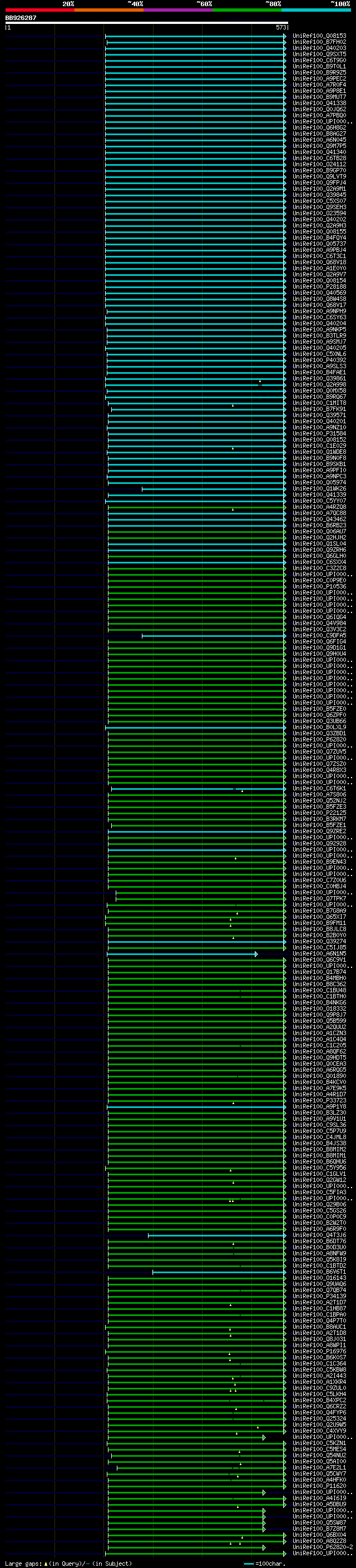Image resolution: width=356 pixels, height=1568 pixels.
Task: Select hit UniRef100_A4RZQ8
Action: 319,507
